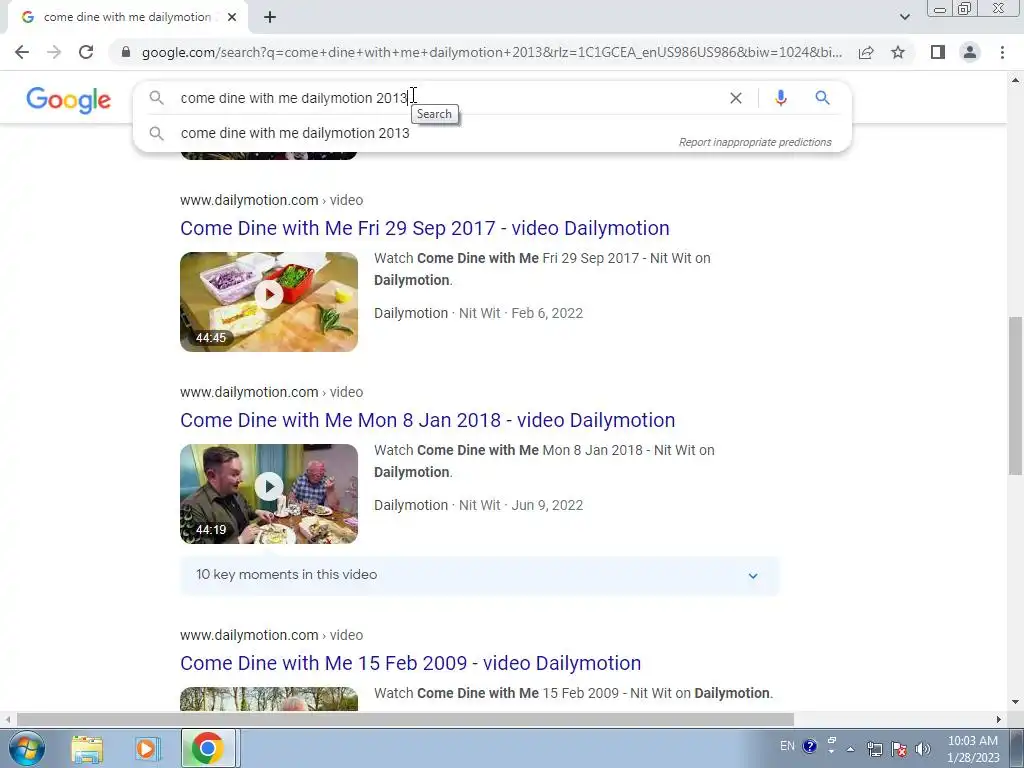Open the volume speaker tray icon
The width and height of the screenshot is (1024, 768).
(x=922, y=750)
